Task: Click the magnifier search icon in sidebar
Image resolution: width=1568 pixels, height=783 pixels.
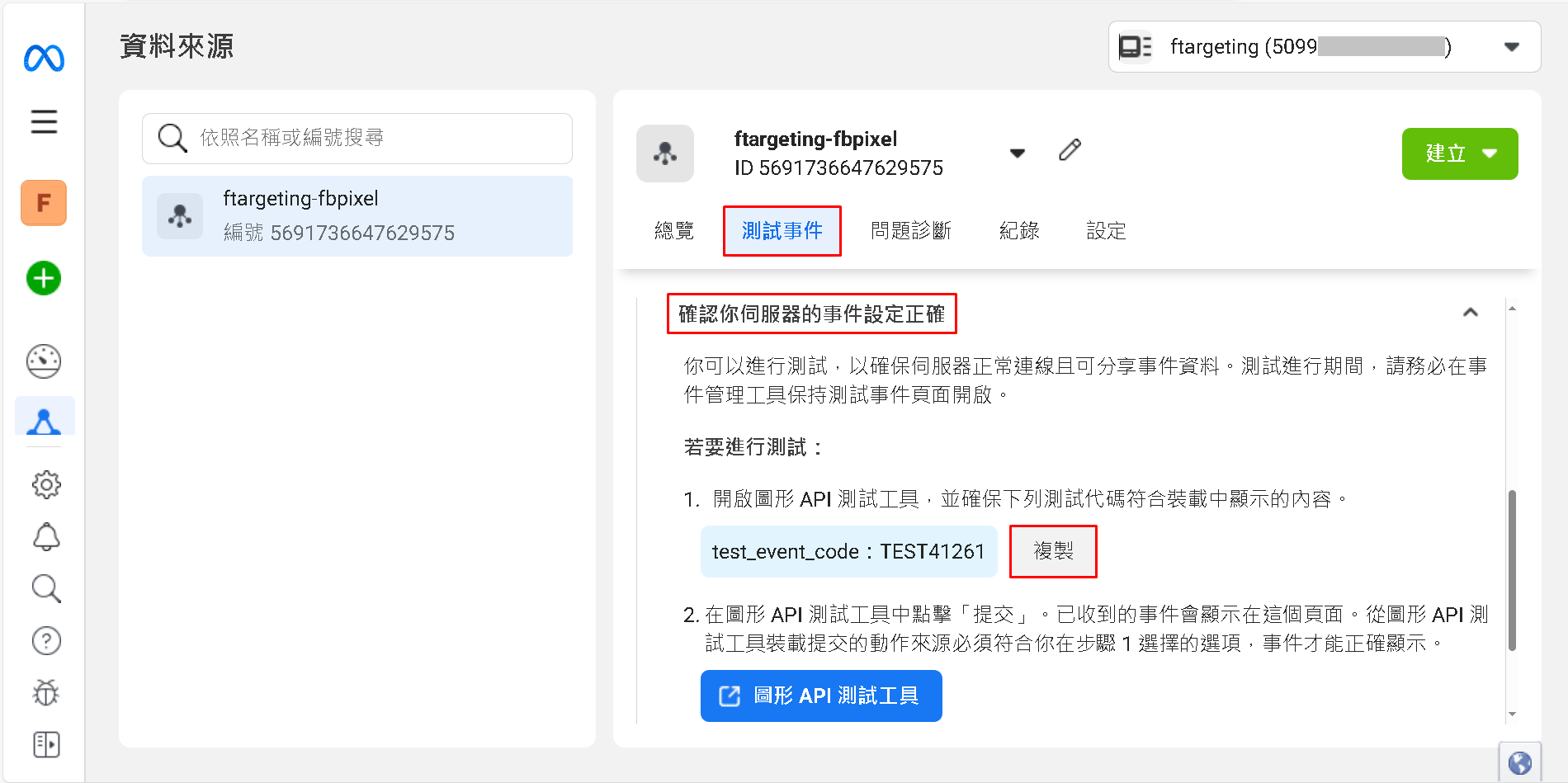Action: click(46, 589)
